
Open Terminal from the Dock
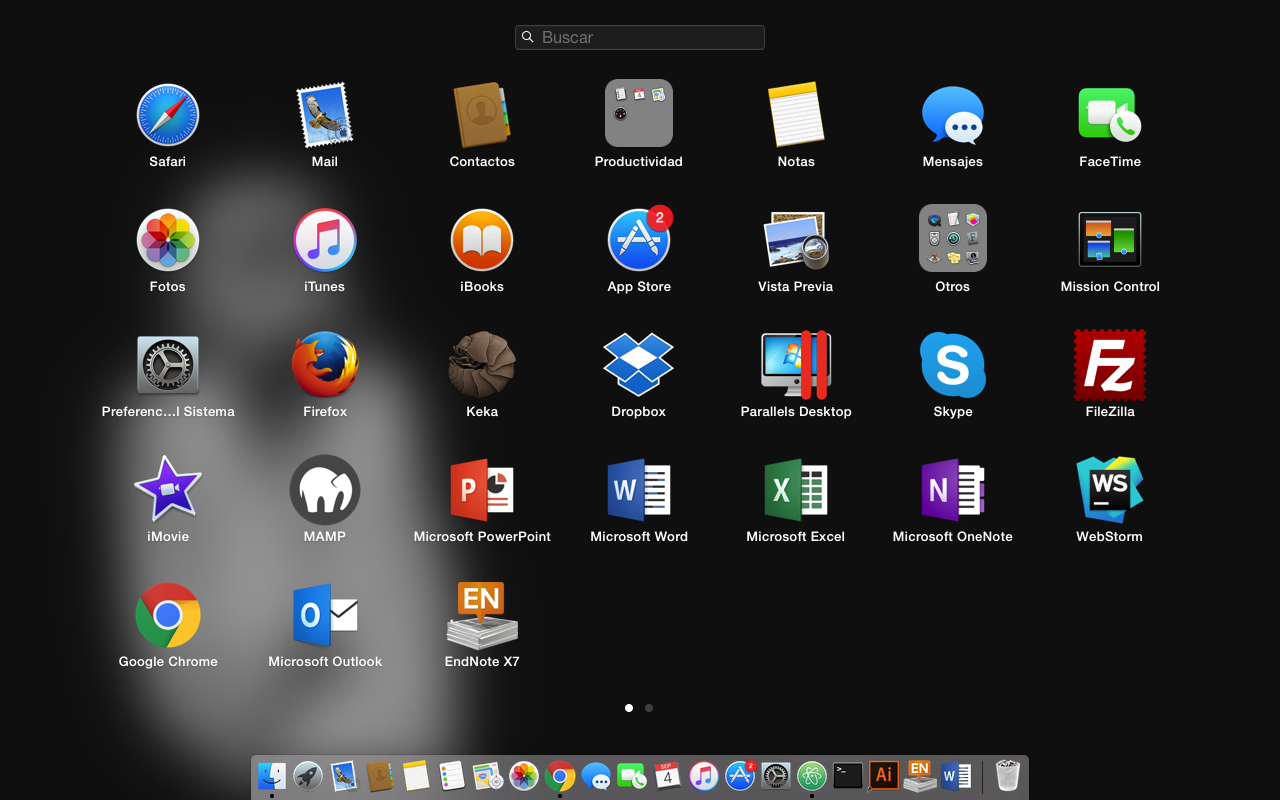848,776
